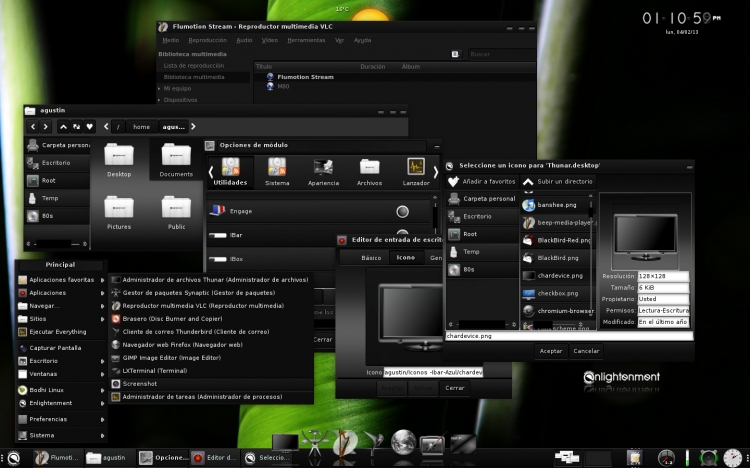Viewport: 750px width, 468px height.
Task: Select Temp in agustin places sidebar
Action: point(57,198)
